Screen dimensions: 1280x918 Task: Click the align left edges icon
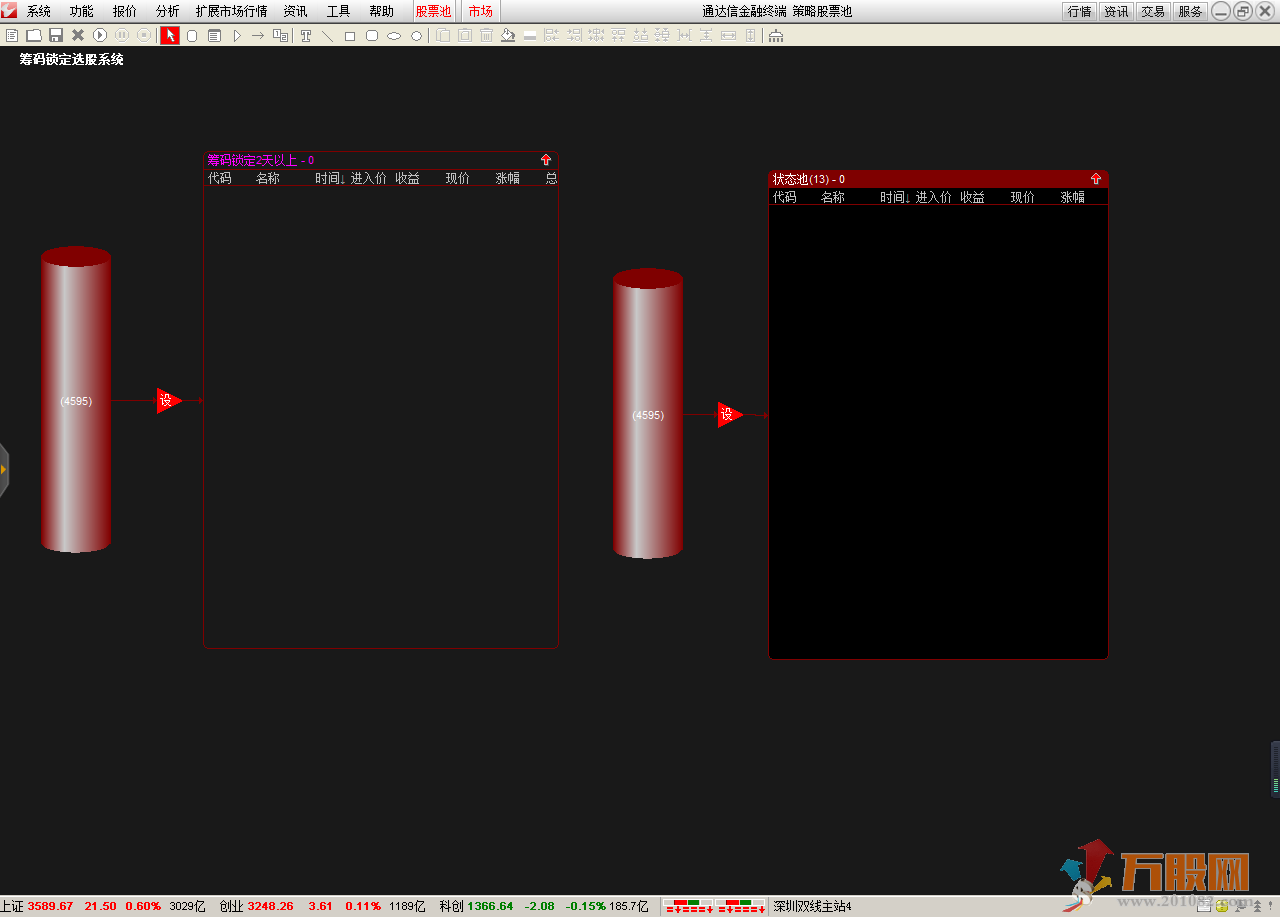click(x=552, y=35)
